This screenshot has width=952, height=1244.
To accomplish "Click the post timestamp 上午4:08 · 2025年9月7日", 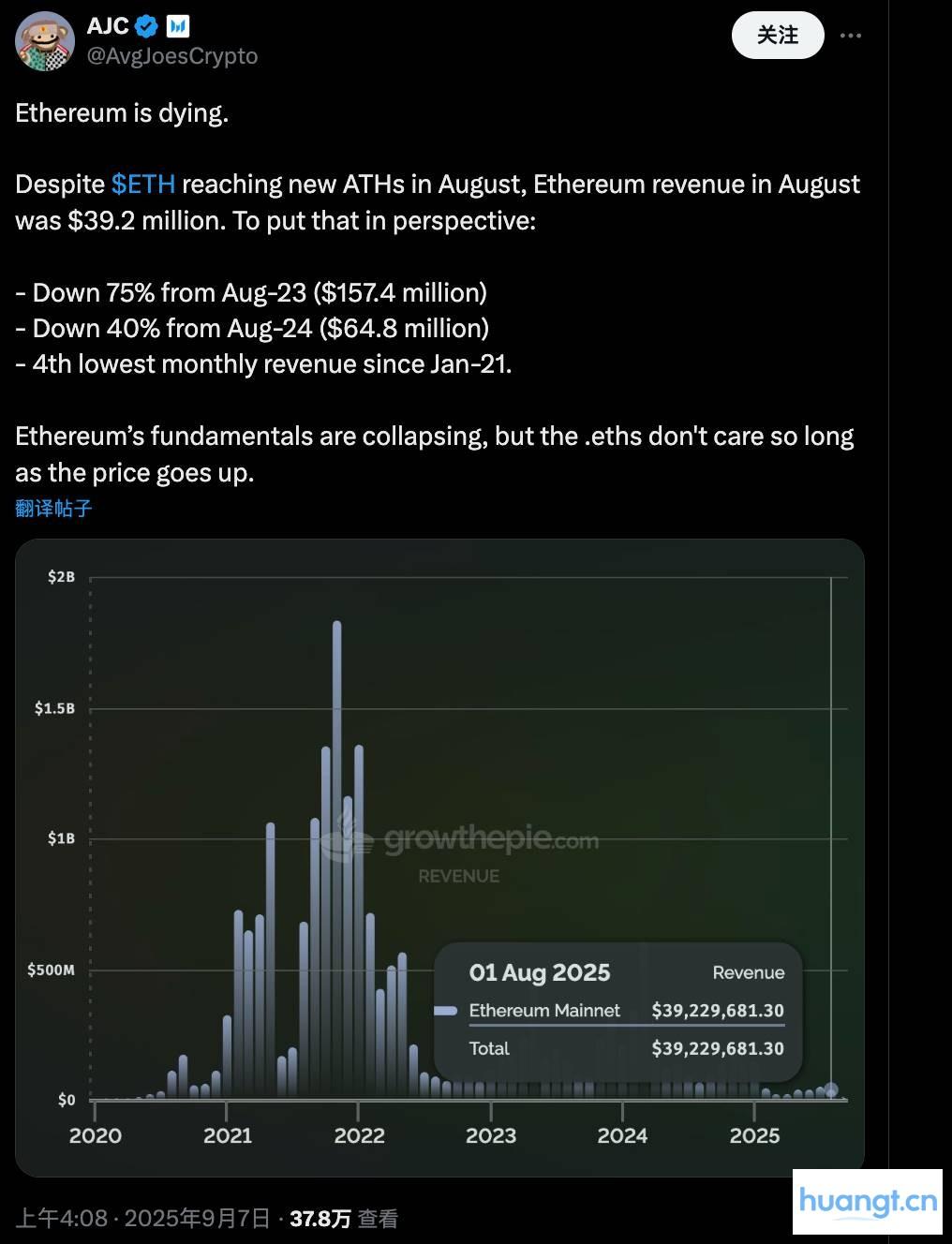I will point(142,1218).
